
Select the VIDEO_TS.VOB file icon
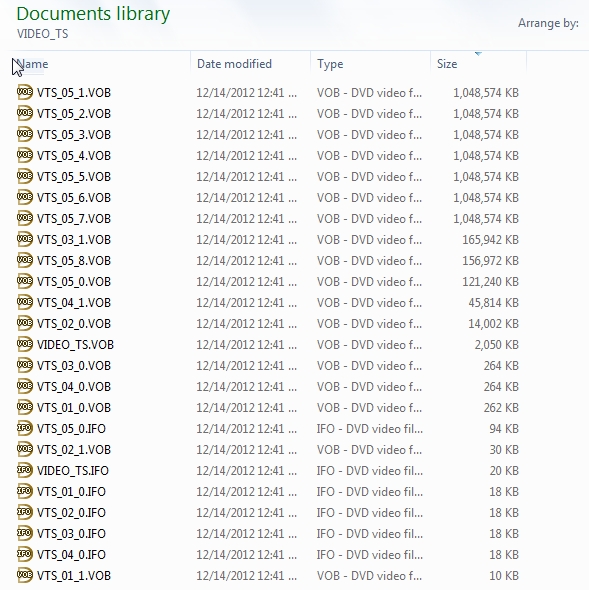(x=25, y=344)
